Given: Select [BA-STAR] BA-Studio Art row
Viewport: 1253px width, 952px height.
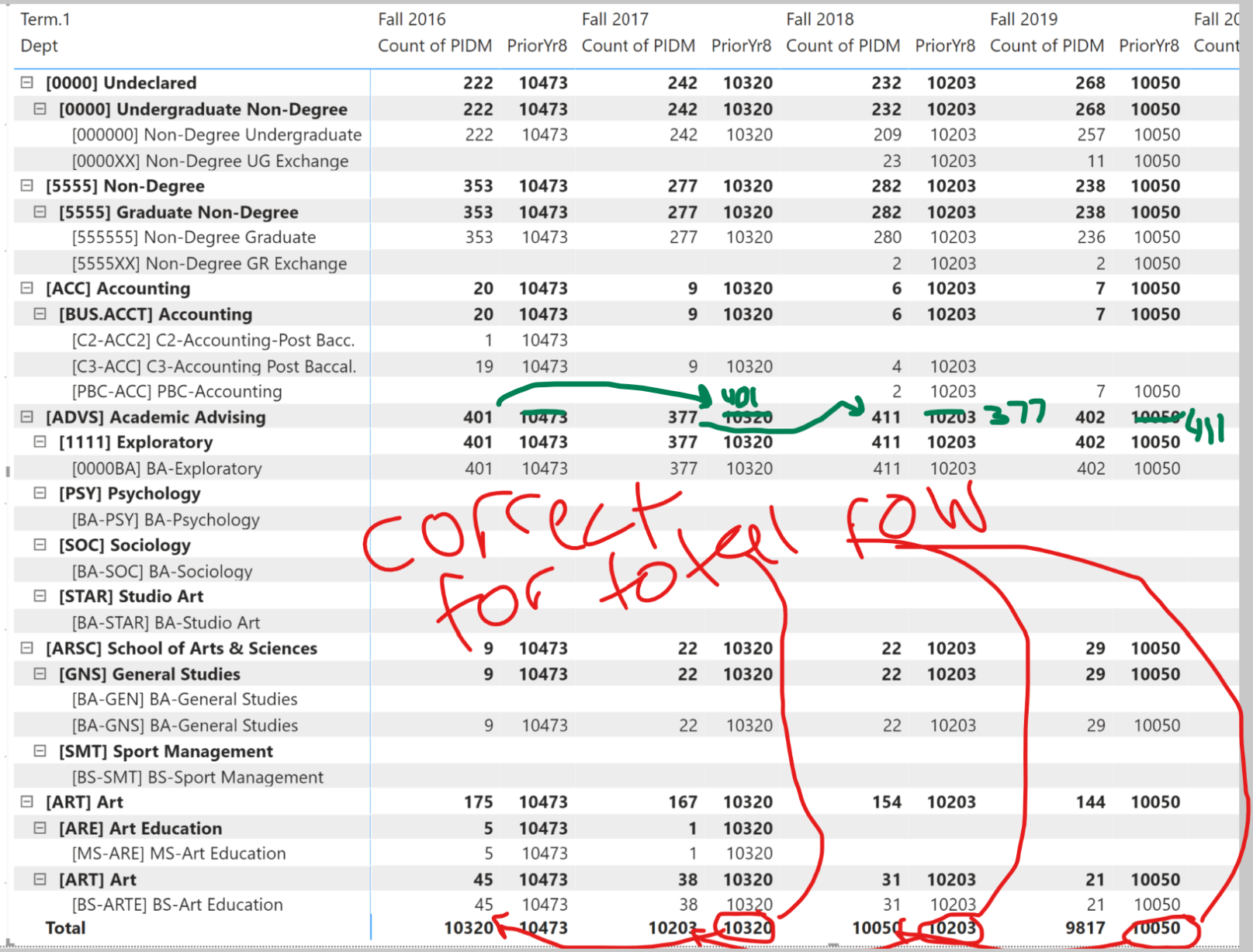Looking at the screenshot, I should [x=166, y=622].
